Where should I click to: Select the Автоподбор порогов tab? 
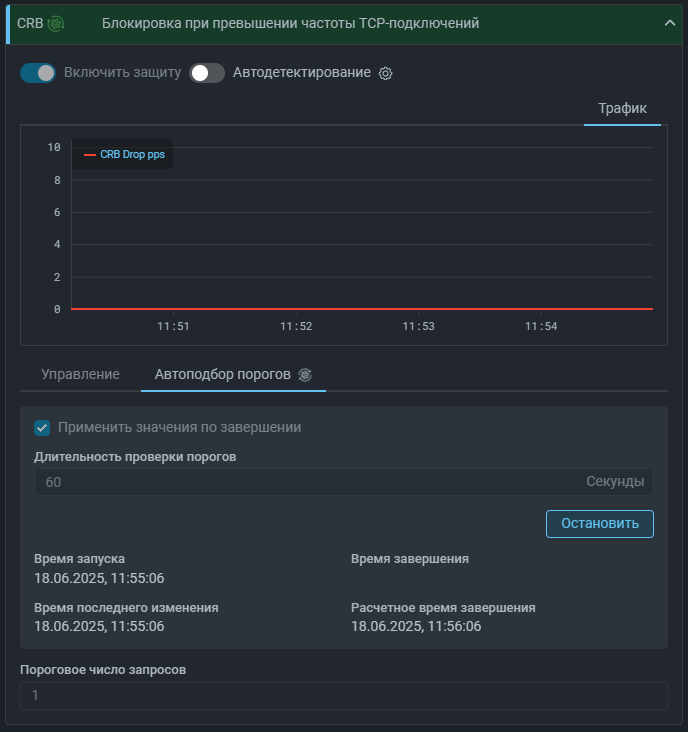click(x=222, y=374)
